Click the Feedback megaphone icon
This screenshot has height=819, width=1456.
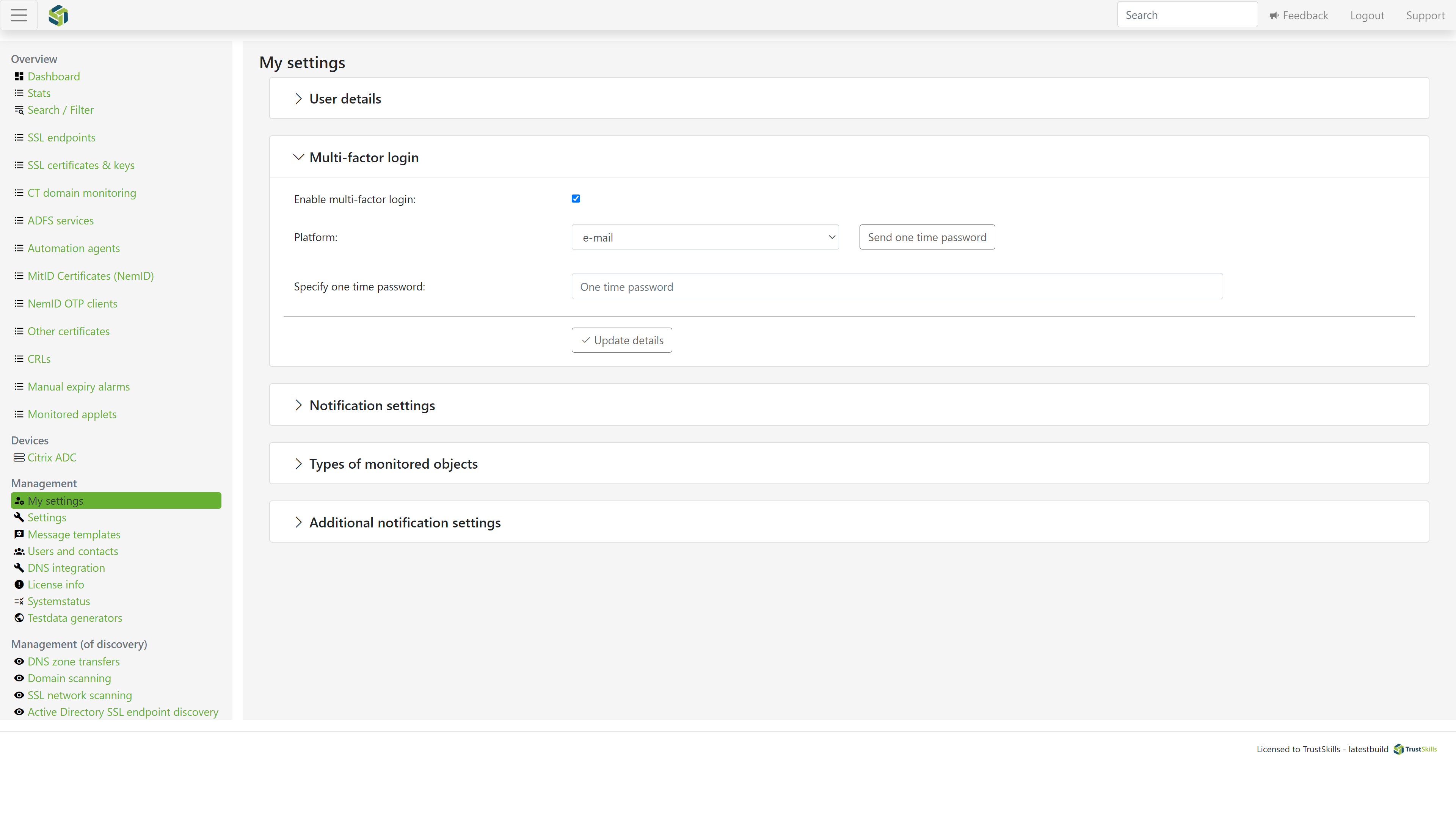(1274, 16)
